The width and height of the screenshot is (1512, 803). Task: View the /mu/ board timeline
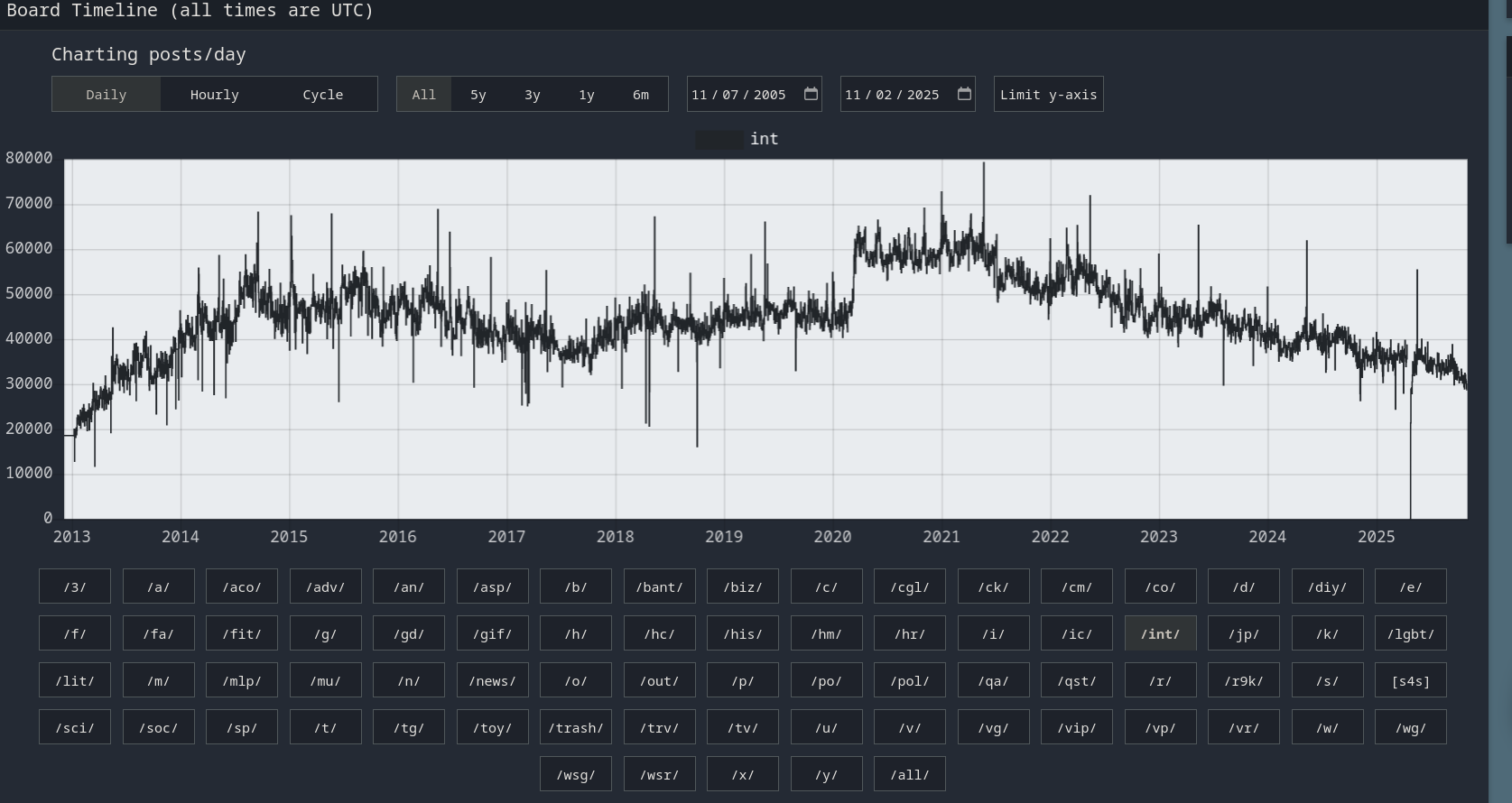[326, 680]
